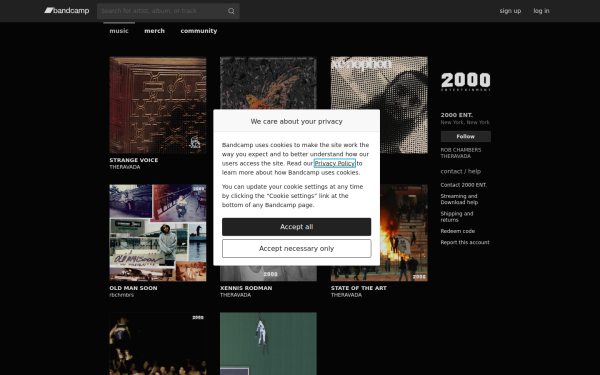The height and width of the screenshot is (375, 600).
Task: Click the 2000 ENT. label name heading
Action: coord(457,115)
